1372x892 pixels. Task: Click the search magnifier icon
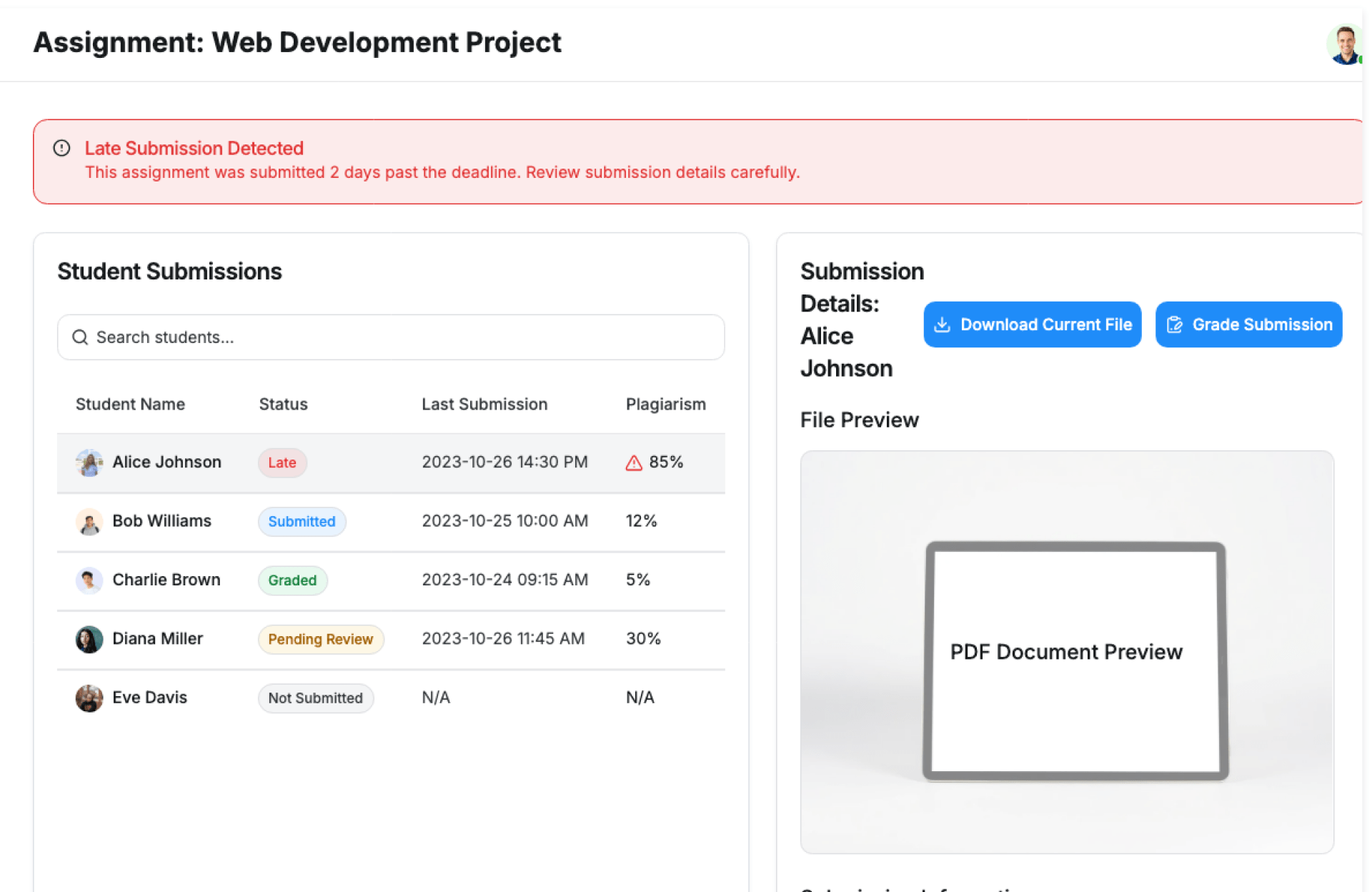pyautogui.click(x=80, y=337)
